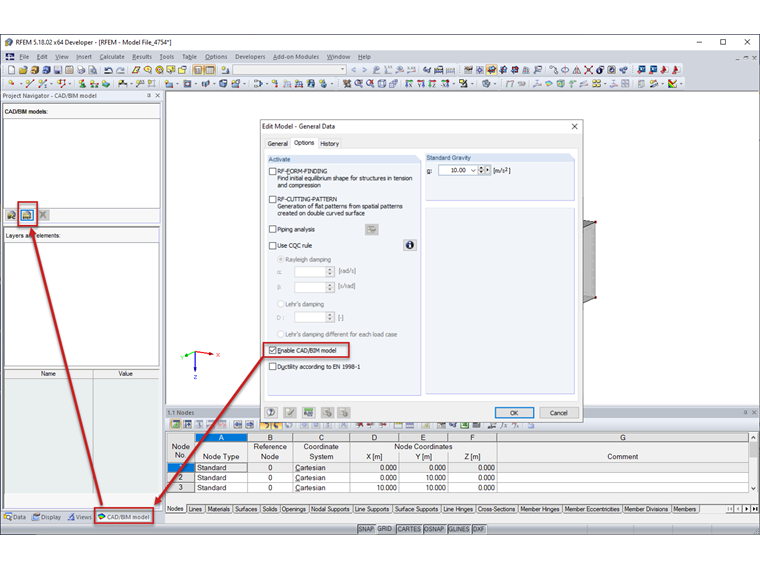The height and width of the screenshot is (570, 760).
Task: Click the red X delete icon in top toolbar
Action: [x=588, y=70]
